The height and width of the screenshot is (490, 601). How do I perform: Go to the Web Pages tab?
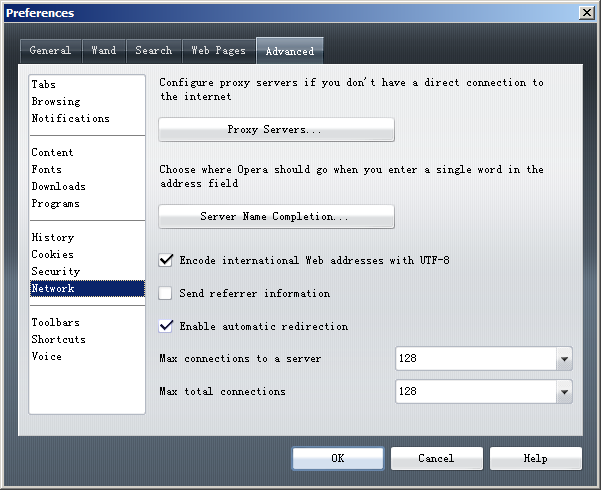218,51
